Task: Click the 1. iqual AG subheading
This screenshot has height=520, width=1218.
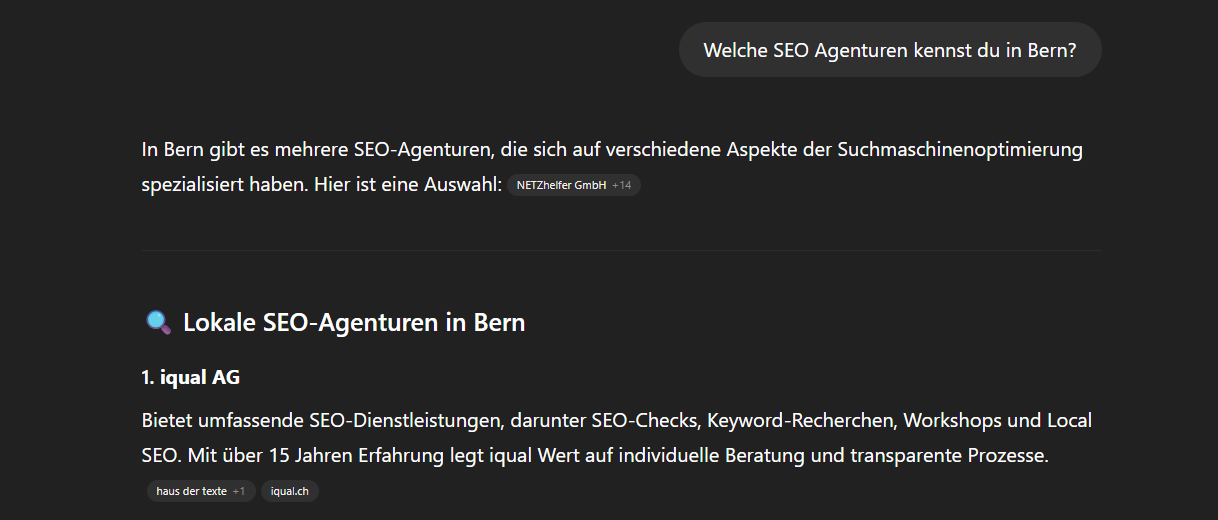Action: (x=190, y=377)
